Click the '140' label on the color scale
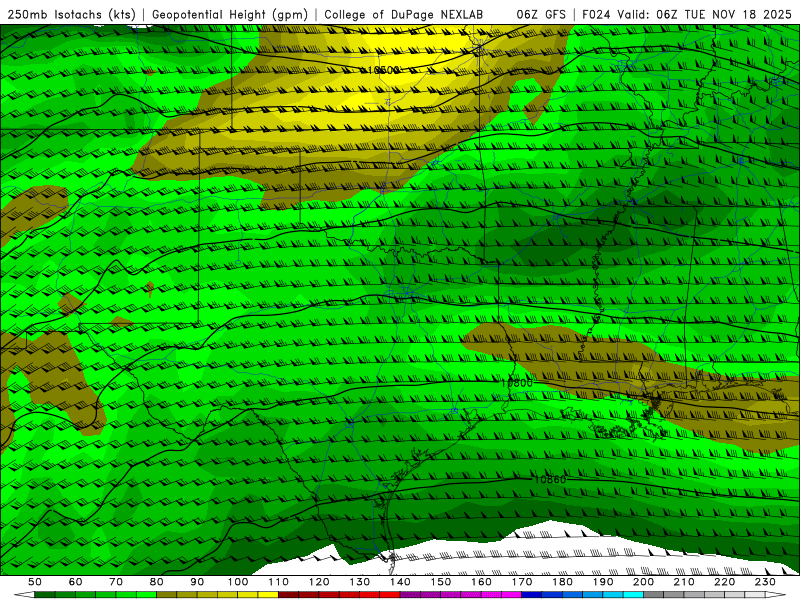 pyautogui.click(x=400, y=582)
